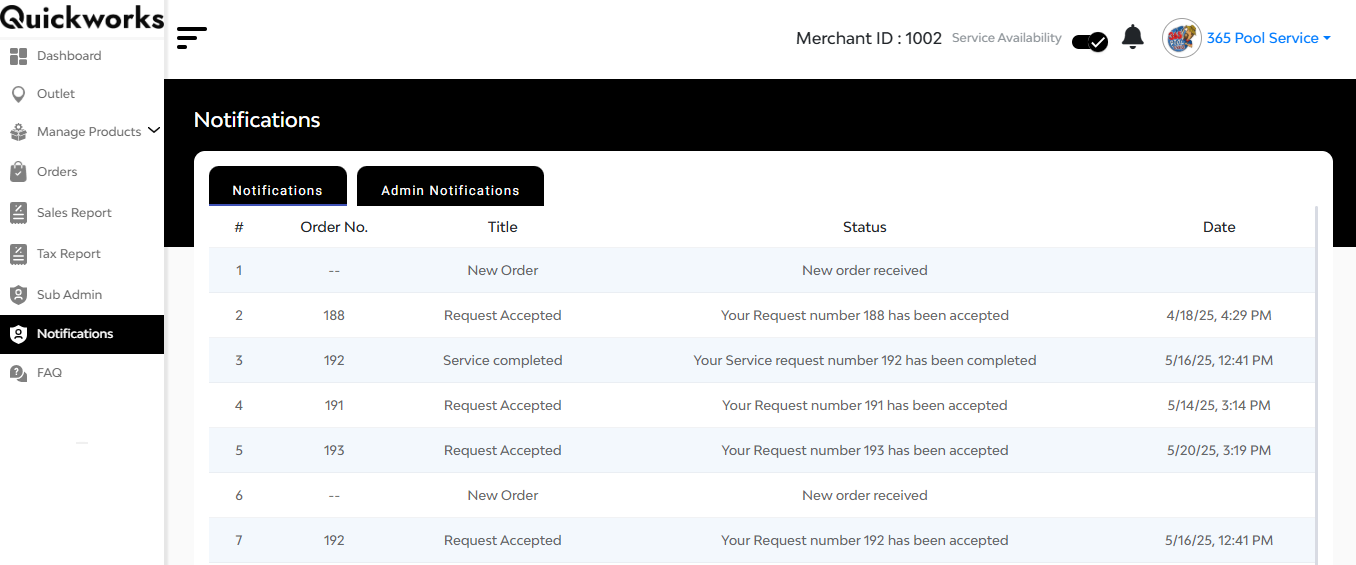Toggle the hamburger menu to collapse sidebar
1356x565 pixels.
(192, 38)
